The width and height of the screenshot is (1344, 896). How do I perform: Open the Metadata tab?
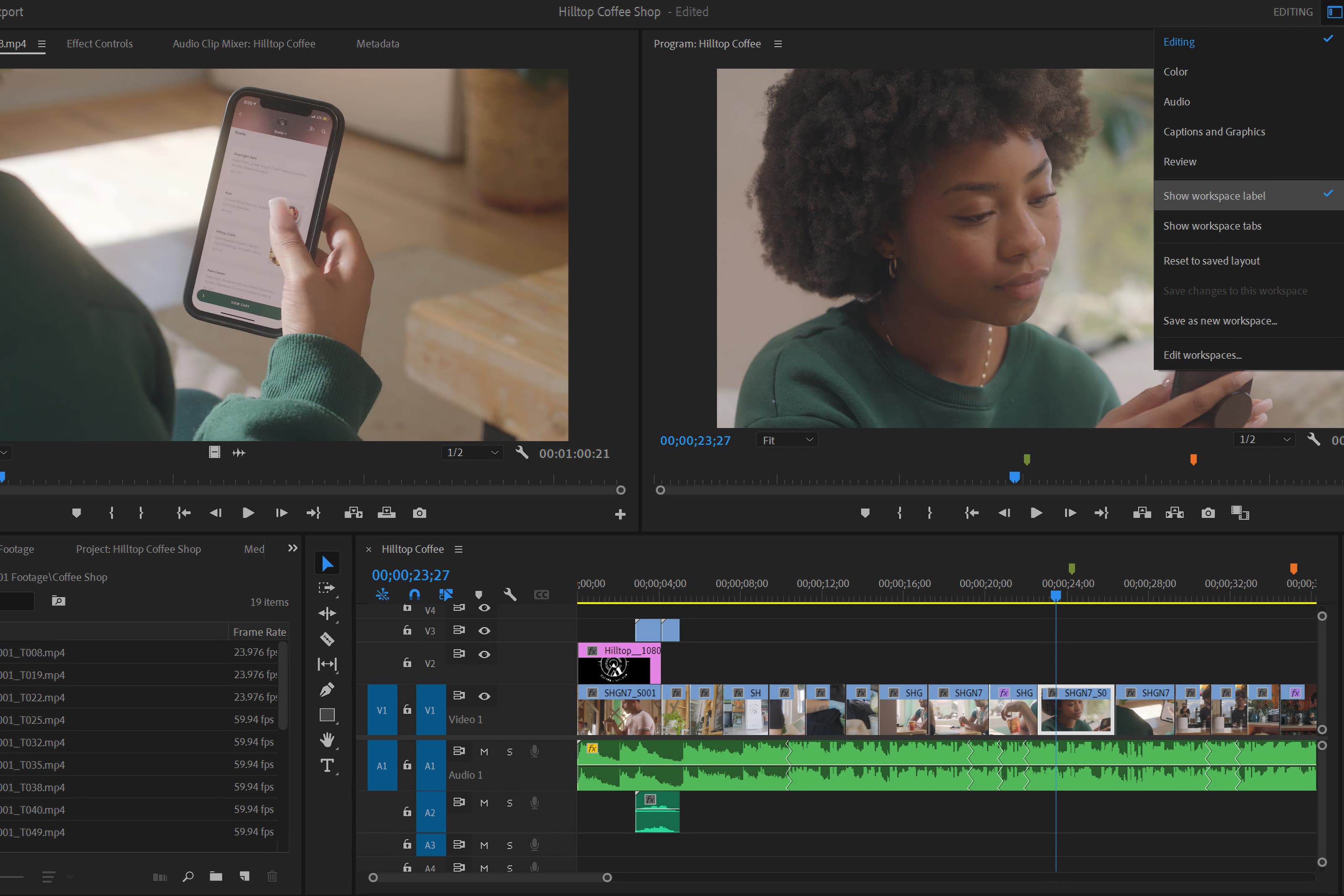[x=378, y=44]
